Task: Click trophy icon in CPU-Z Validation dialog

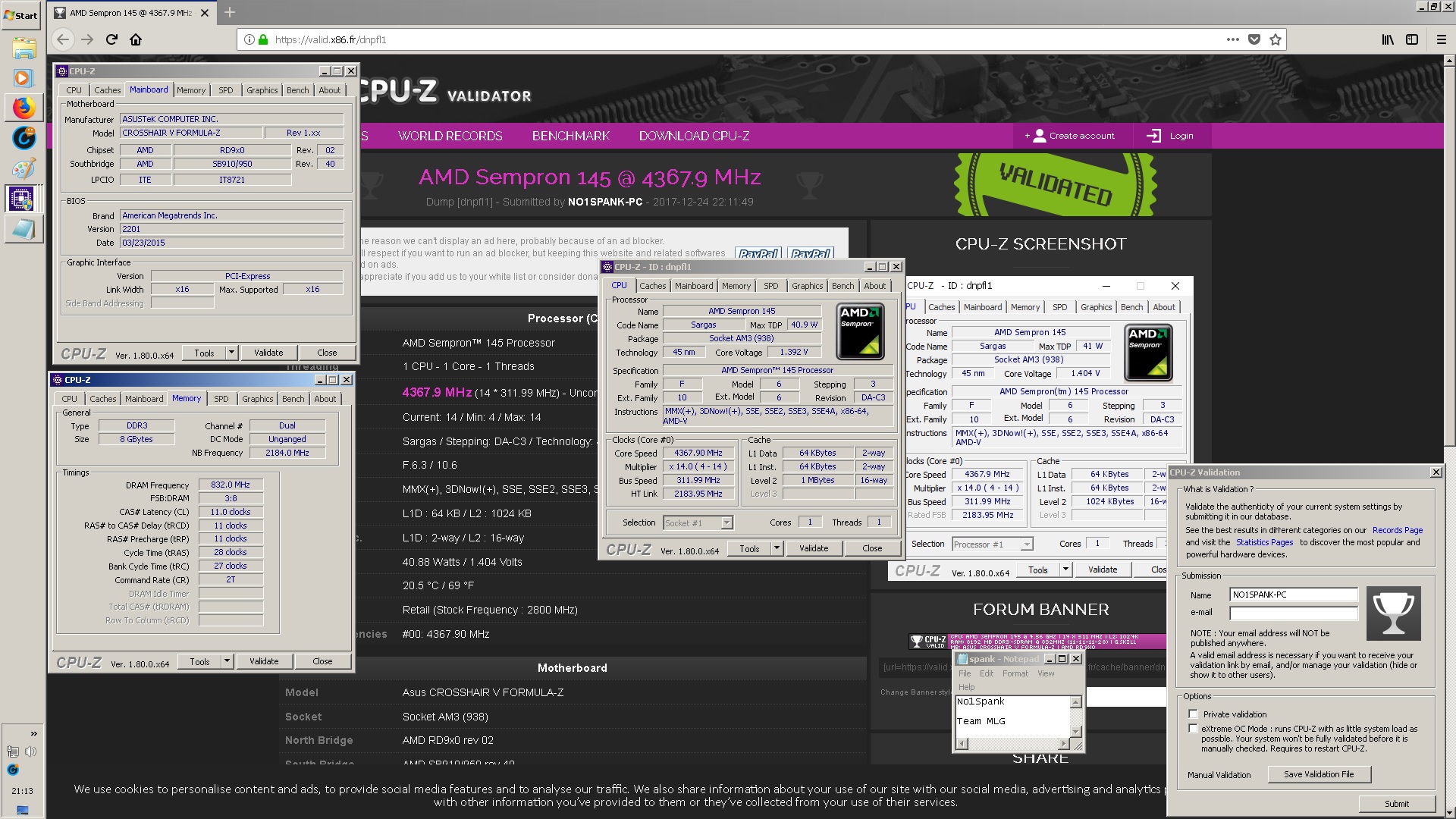Action: (1393, 613)
